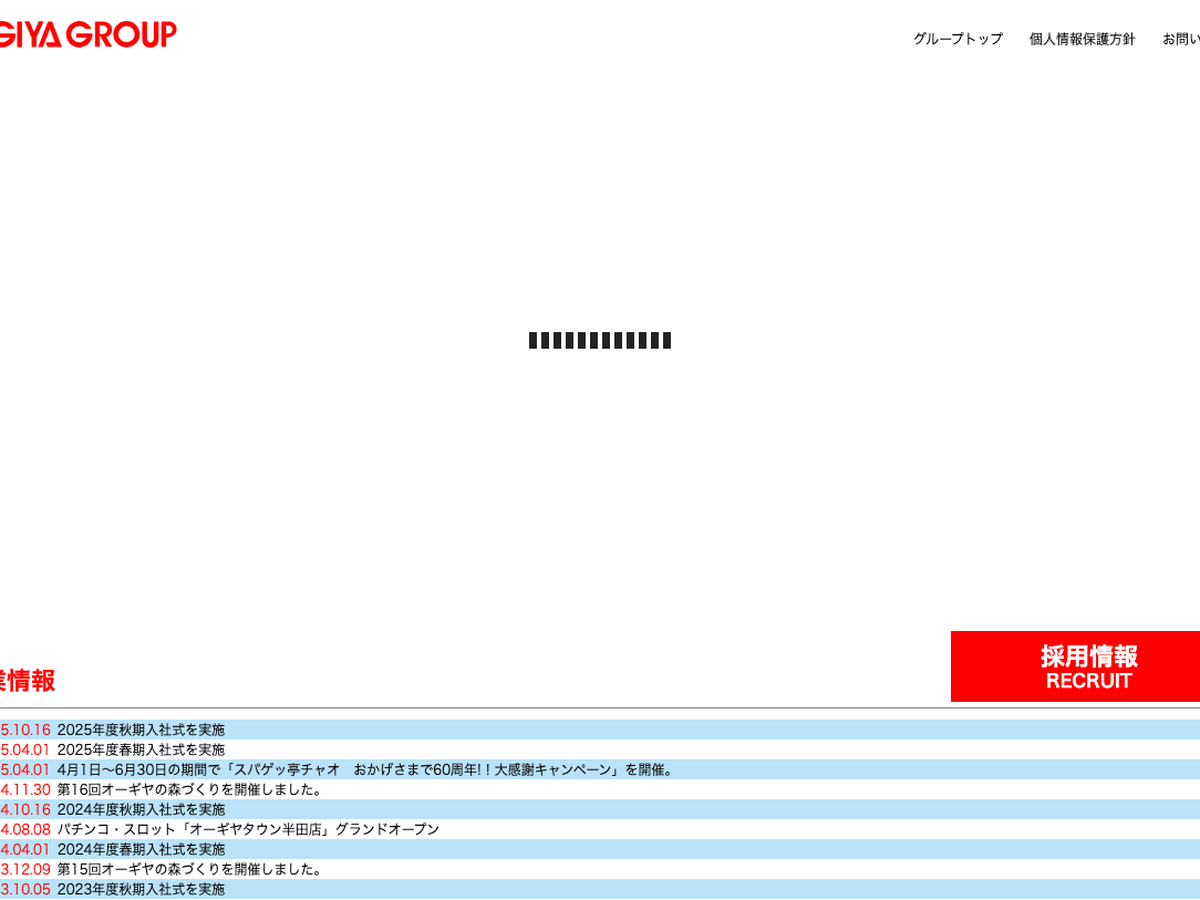Click the red date ending in 08.08
1200x900 pixels.
click(25, 830)
